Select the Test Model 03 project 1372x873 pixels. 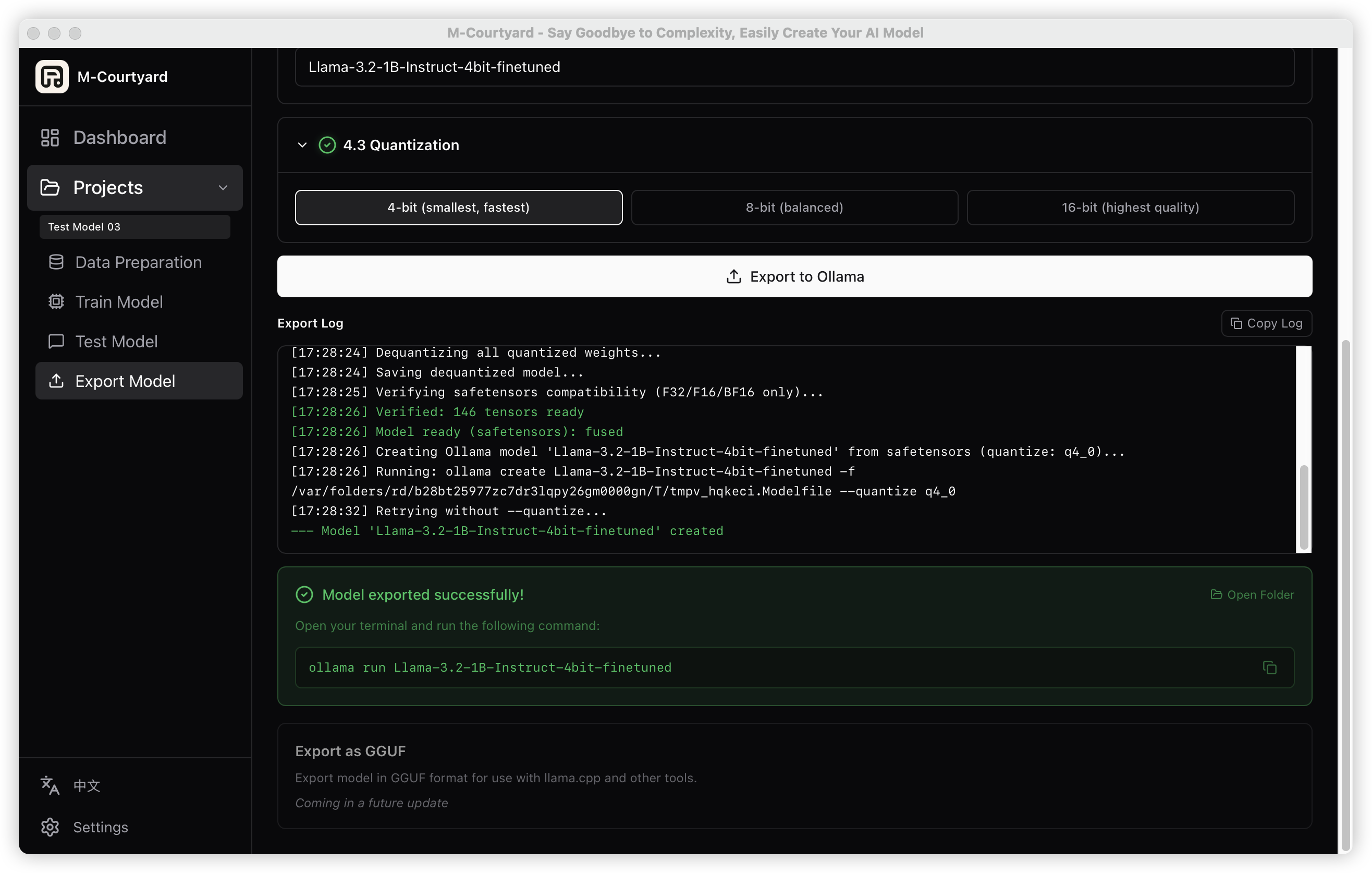[135, 227]
